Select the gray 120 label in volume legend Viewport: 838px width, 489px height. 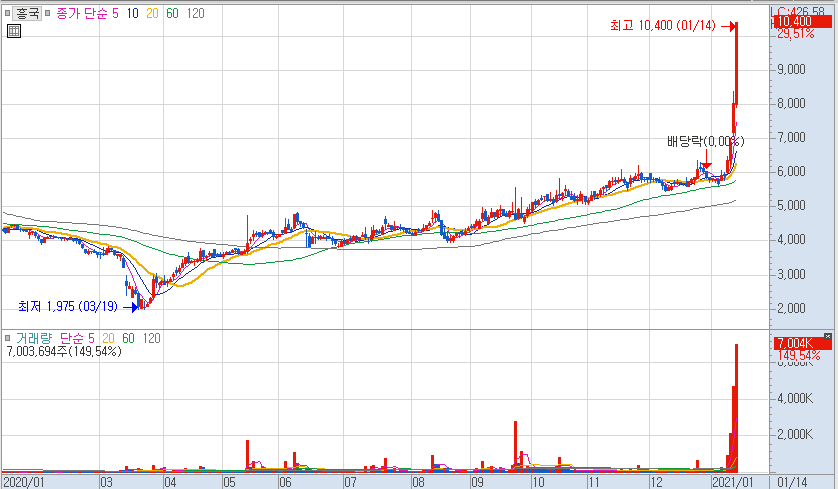click(x=152, y=338)
